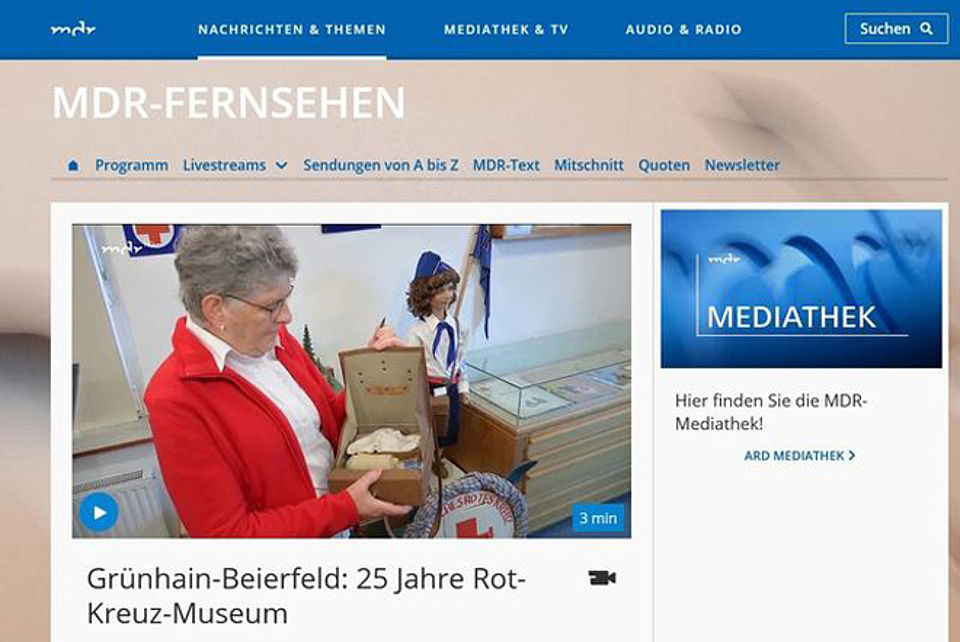Viewport: 960px width, 642px height.
Task: Open the Livestreams menu
Action: pyautogui.click(x=224, y=165)
